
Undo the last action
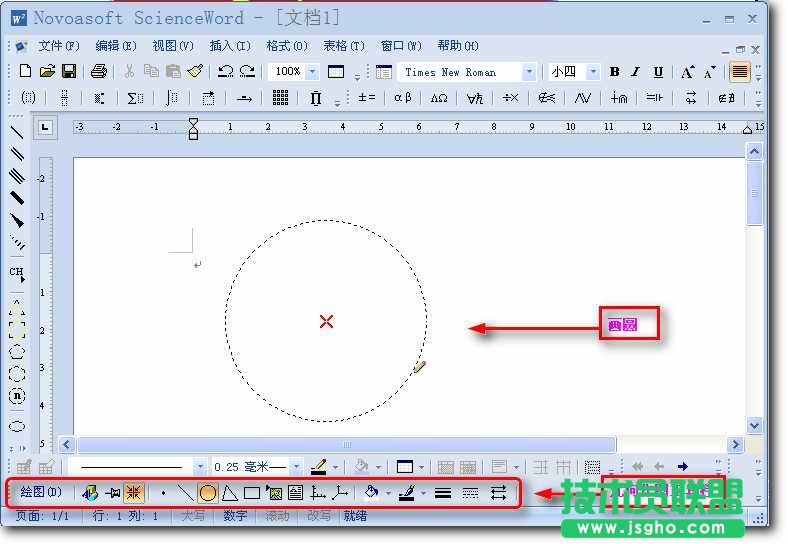(225, 71)
